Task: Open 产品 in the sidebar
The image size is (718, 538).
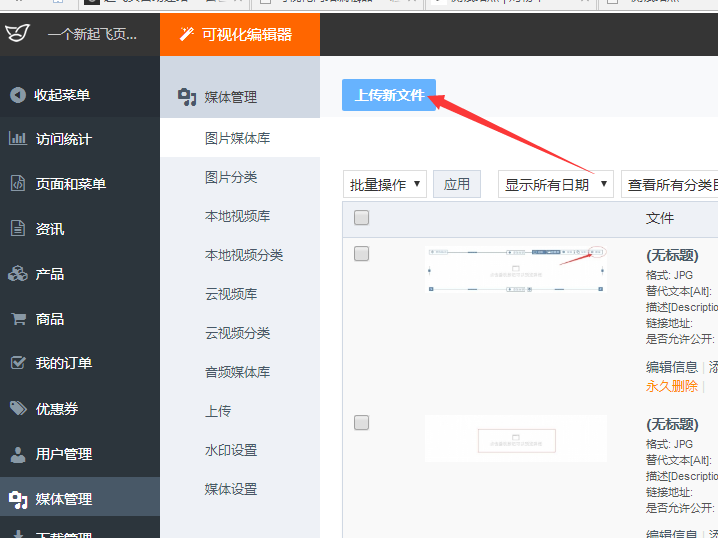Action: point(50,274)
